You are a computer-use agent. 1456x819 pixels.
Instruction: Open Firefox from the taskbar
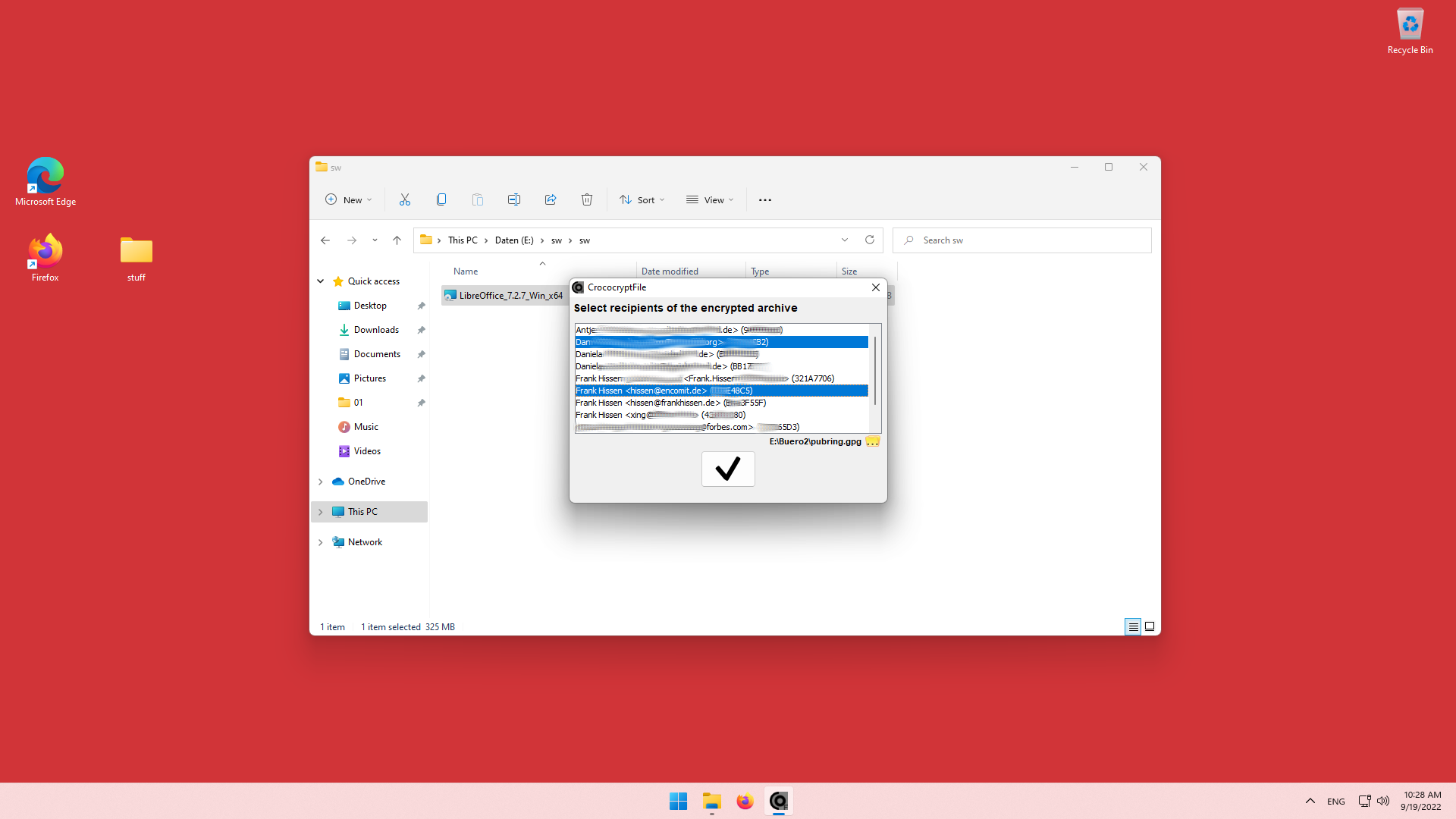coord(745,801)
